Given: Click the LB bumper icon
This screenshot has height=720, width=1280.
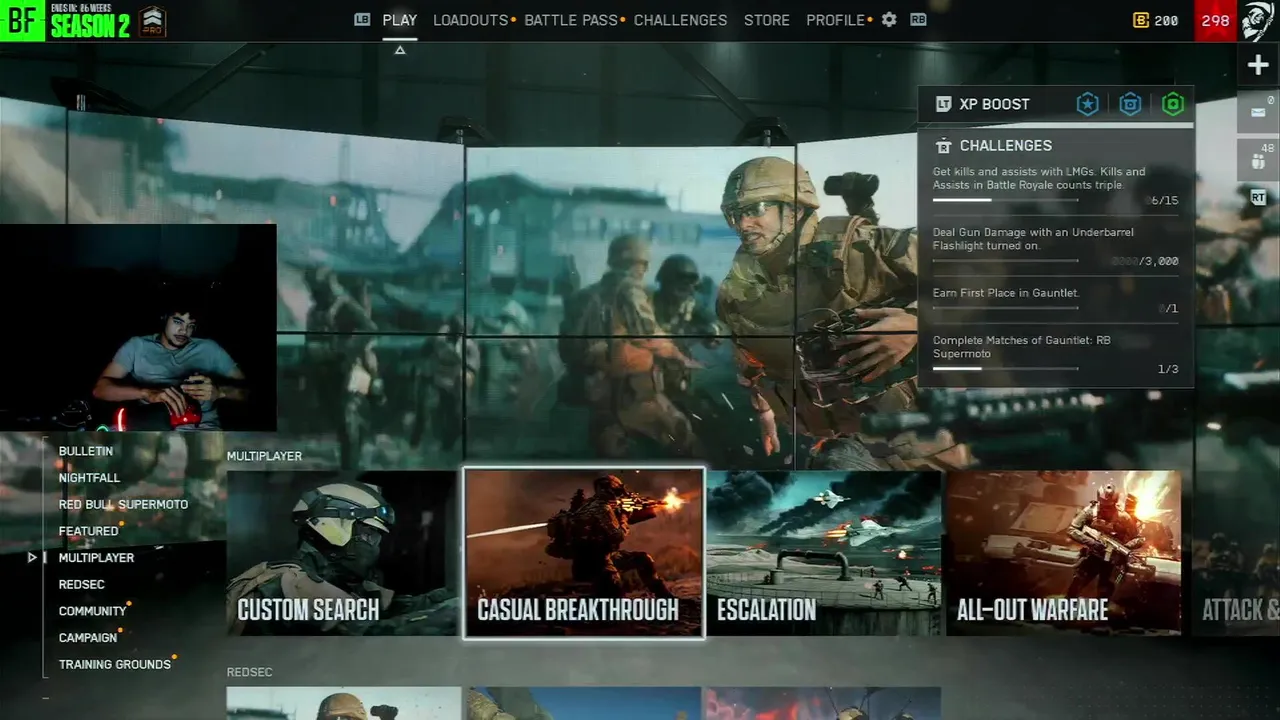Looking at the screenshot, I should pos(362,19).
